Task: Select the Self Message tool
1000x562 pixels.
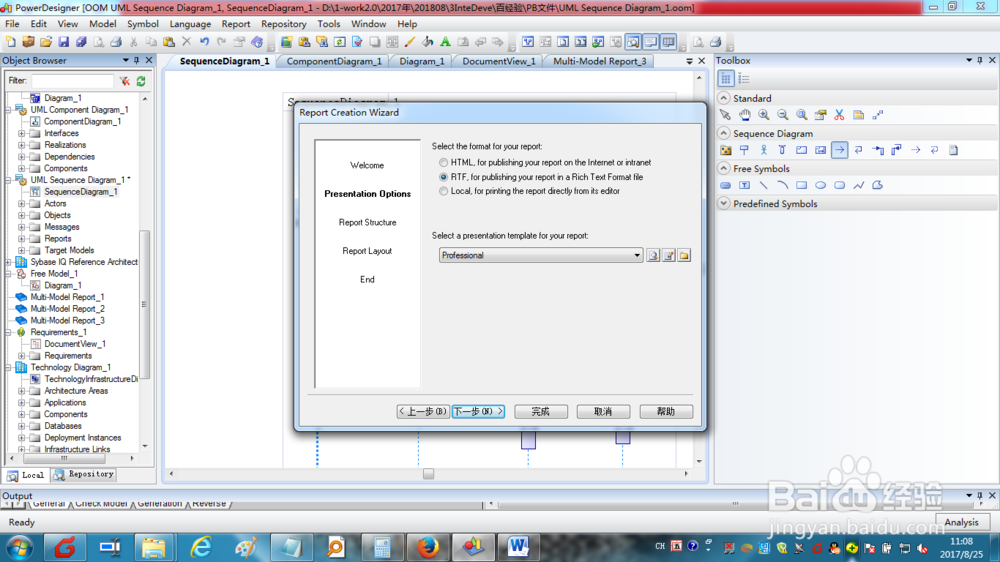Action: click(x=858, y=150)
